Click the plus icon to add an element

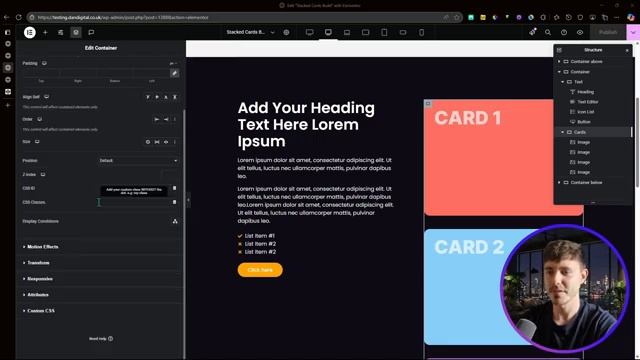click(x=45, y=32)
